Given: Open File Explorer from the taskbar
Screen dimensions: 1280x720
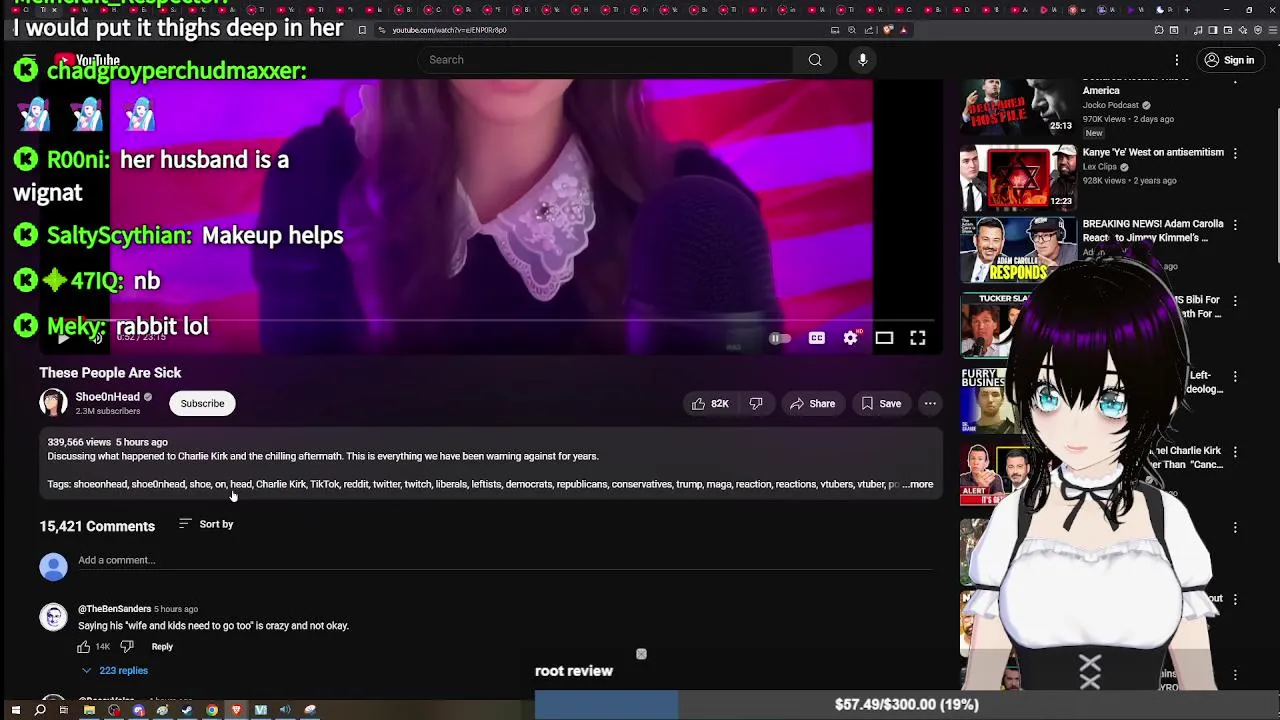Looking at the screenshot, I should [x=89, y=711].
